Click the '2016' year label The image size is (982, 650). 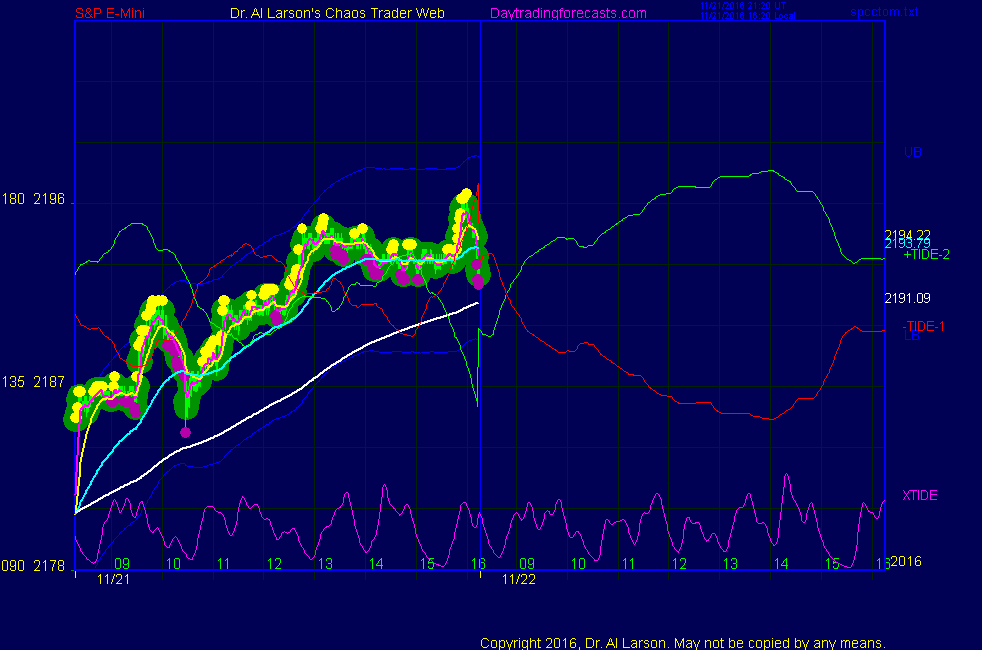(x=906, y=561)
